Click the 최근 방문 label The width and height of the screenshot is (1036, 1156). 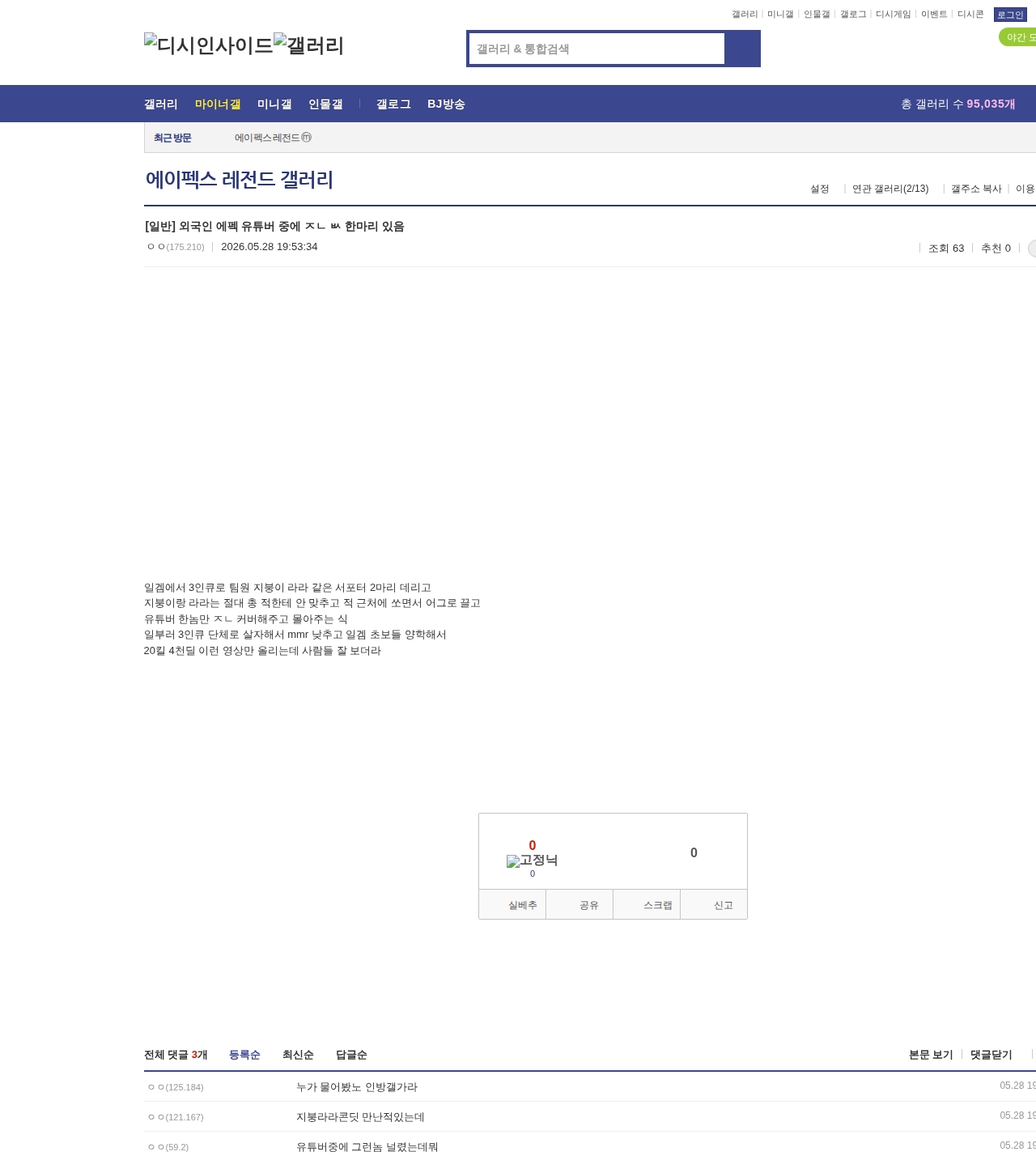tap(172, 138)
